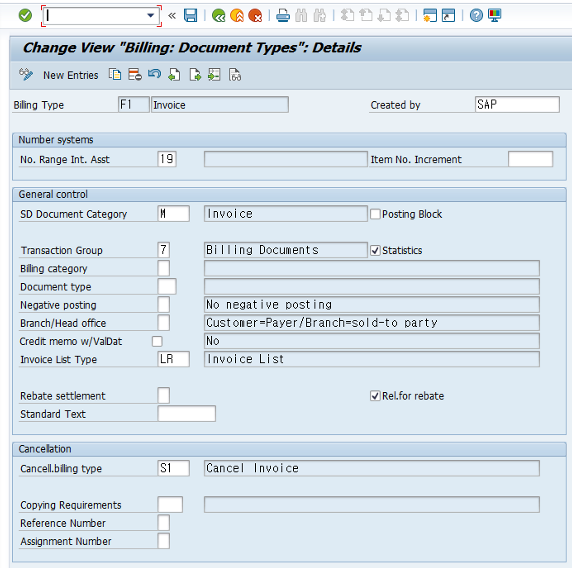Click the Undo Change icon
Viewport: 572px width, 568px height.
click(x=154, y=74)
